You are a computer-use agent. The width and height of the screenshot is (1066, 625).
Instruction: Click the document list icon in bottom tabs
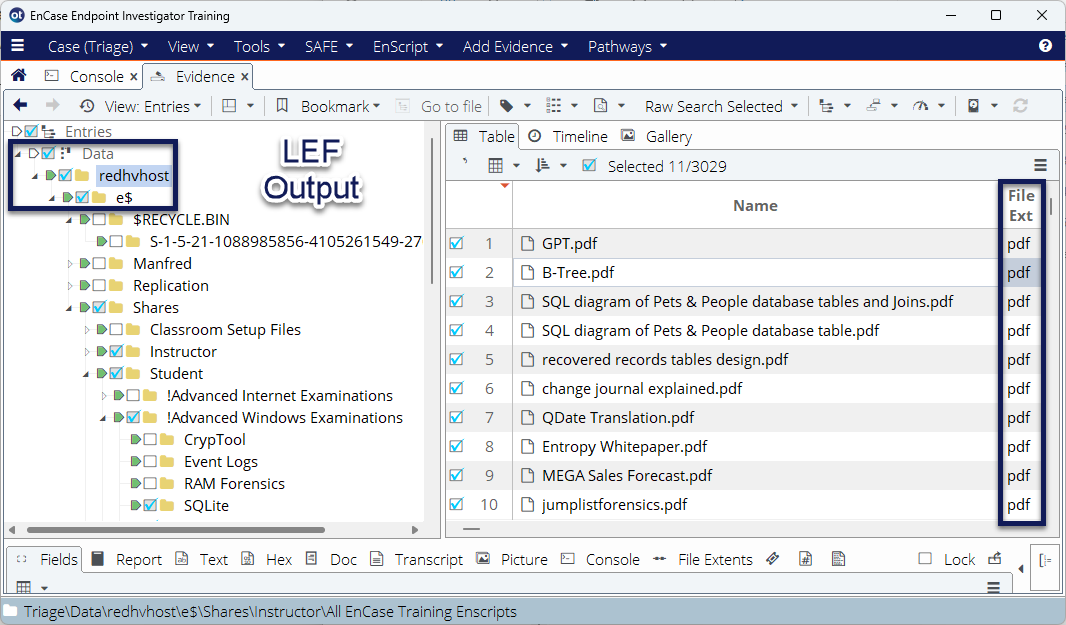(x=838, y=559)
